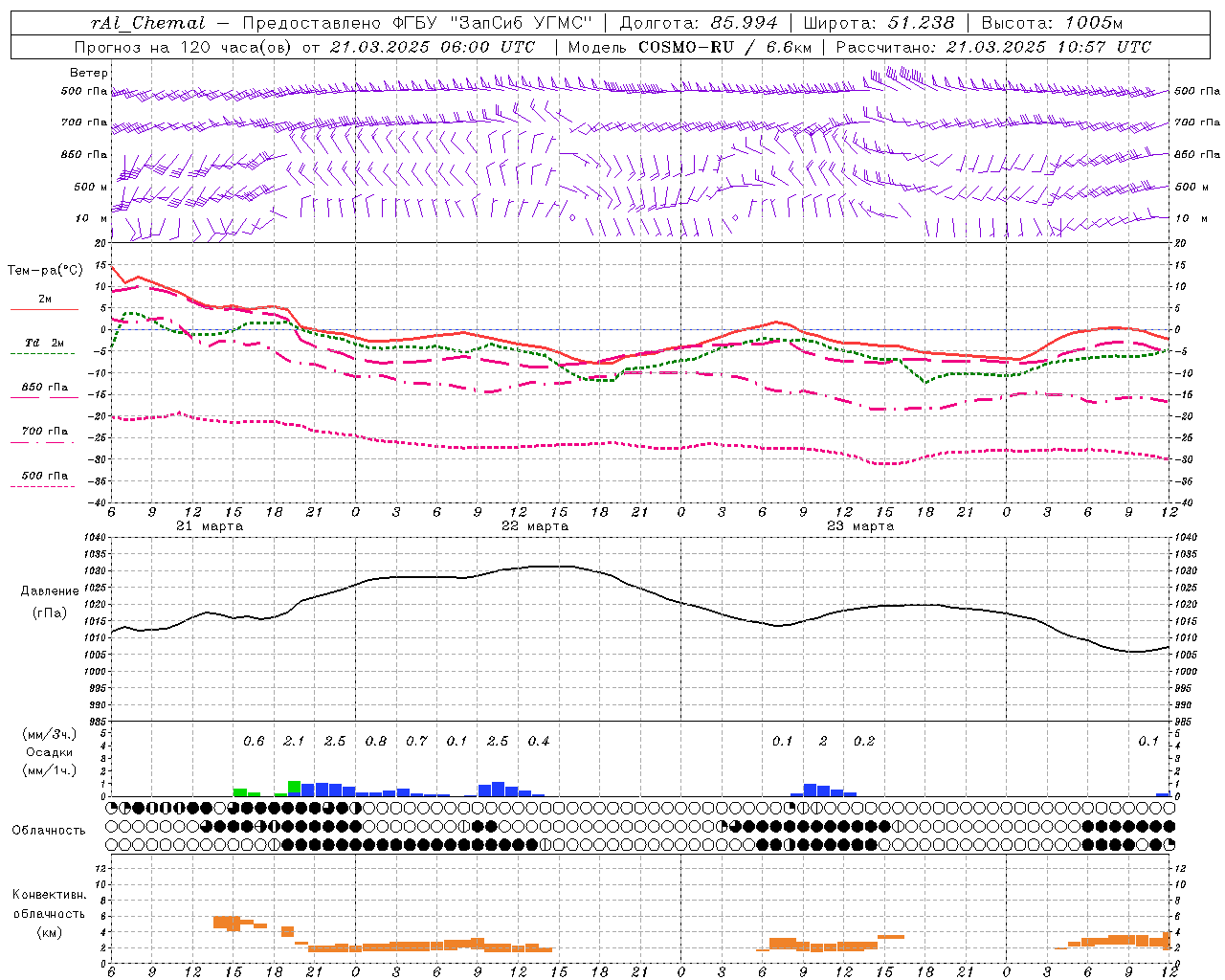Select the model label COSMO-RU / 6.6км
This screenshot has height=980, width=1225.
click(690, 47)
